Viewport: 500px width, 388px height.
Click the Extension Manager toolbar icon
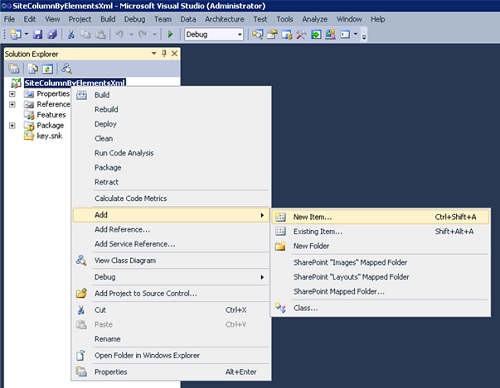coord(330,34)
